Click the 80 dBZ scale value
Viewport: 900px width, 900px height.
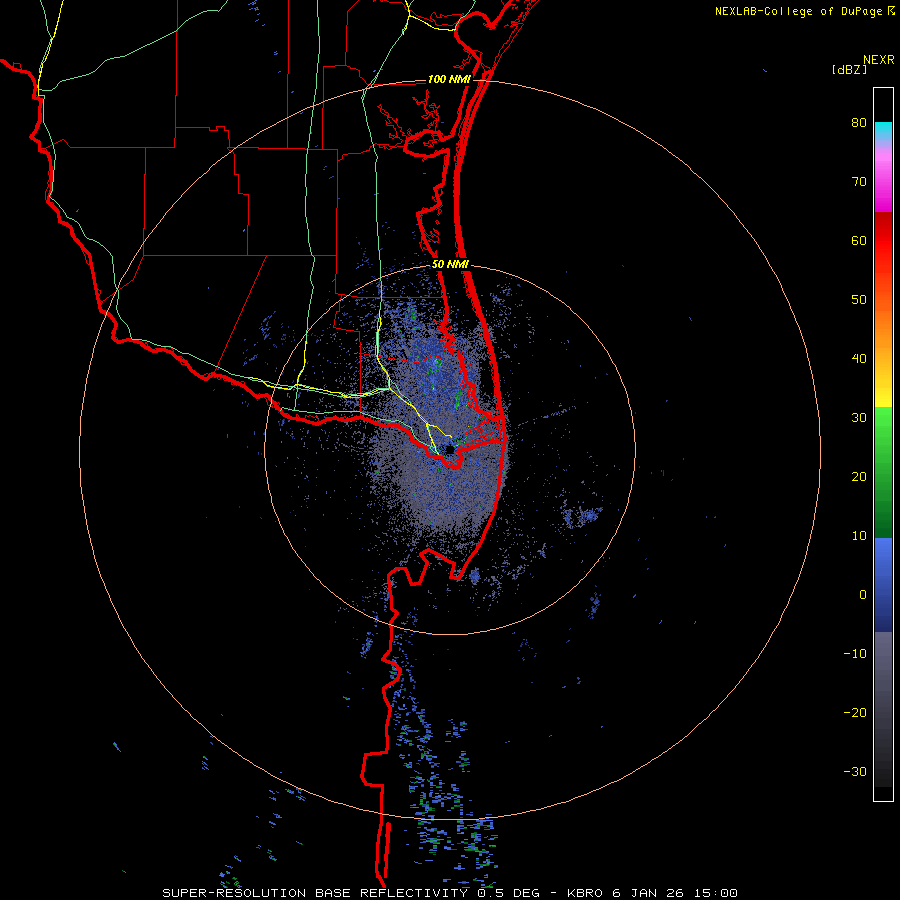tap(859, 123)
